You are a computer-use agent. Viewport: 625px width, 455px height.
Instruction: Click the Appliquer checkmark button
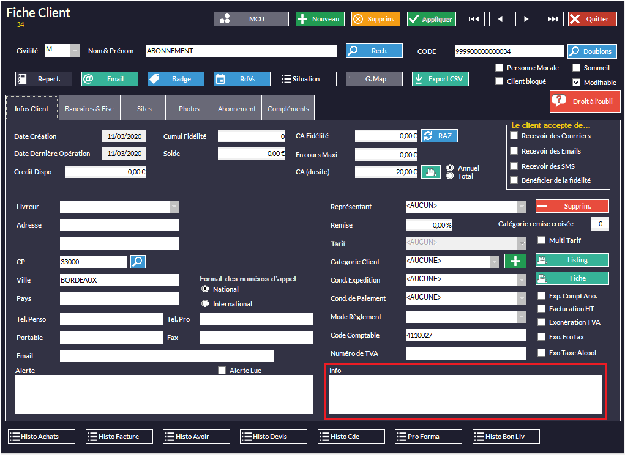click(x=431, y=19)
